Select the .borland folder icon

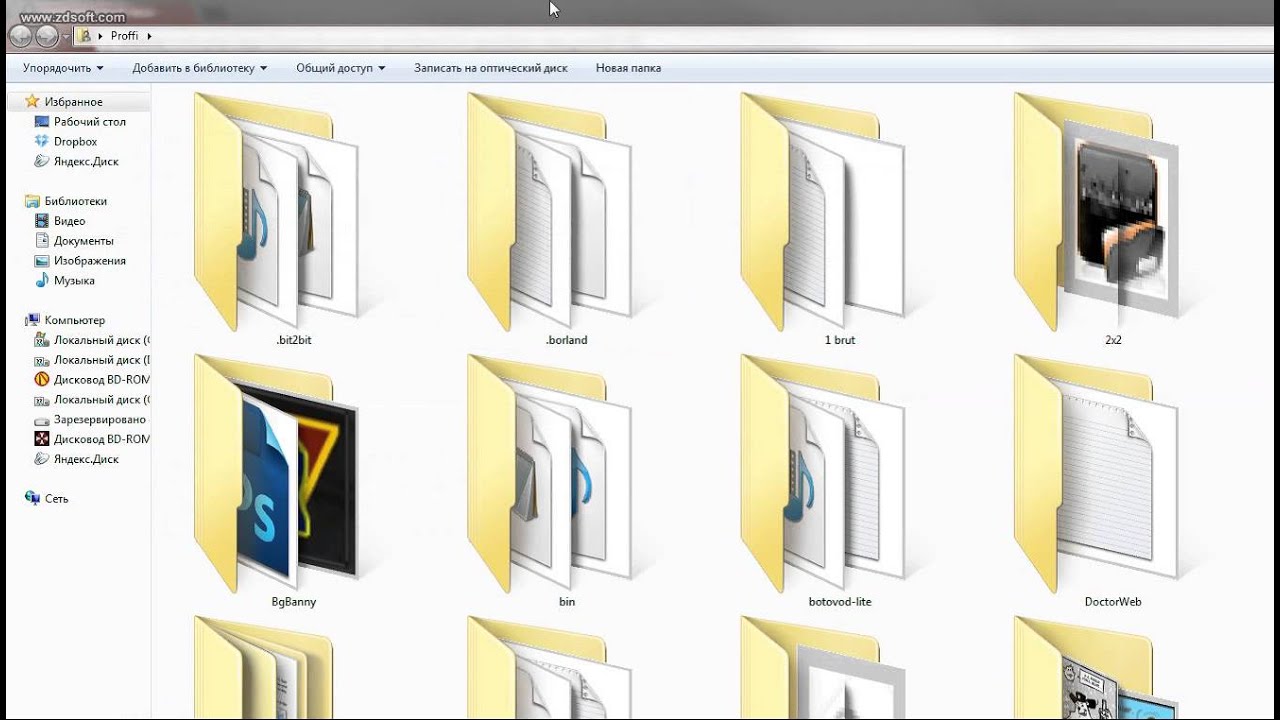pos(549,212)
